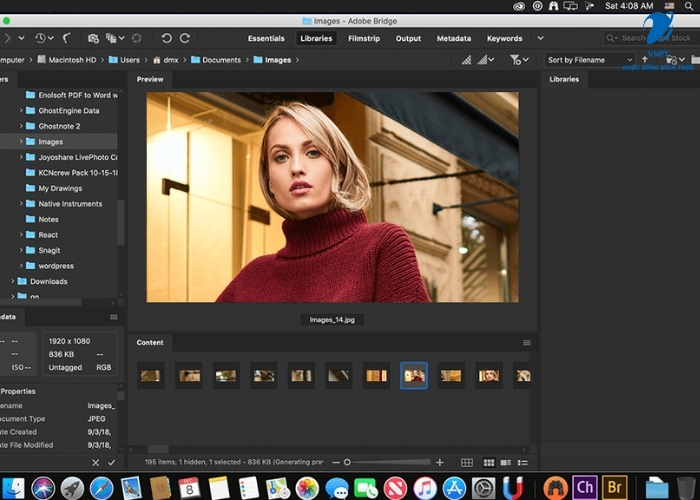Open Safari from the Dock
Image resolution: width=700 pixels, height=500 pixels.
101,488
